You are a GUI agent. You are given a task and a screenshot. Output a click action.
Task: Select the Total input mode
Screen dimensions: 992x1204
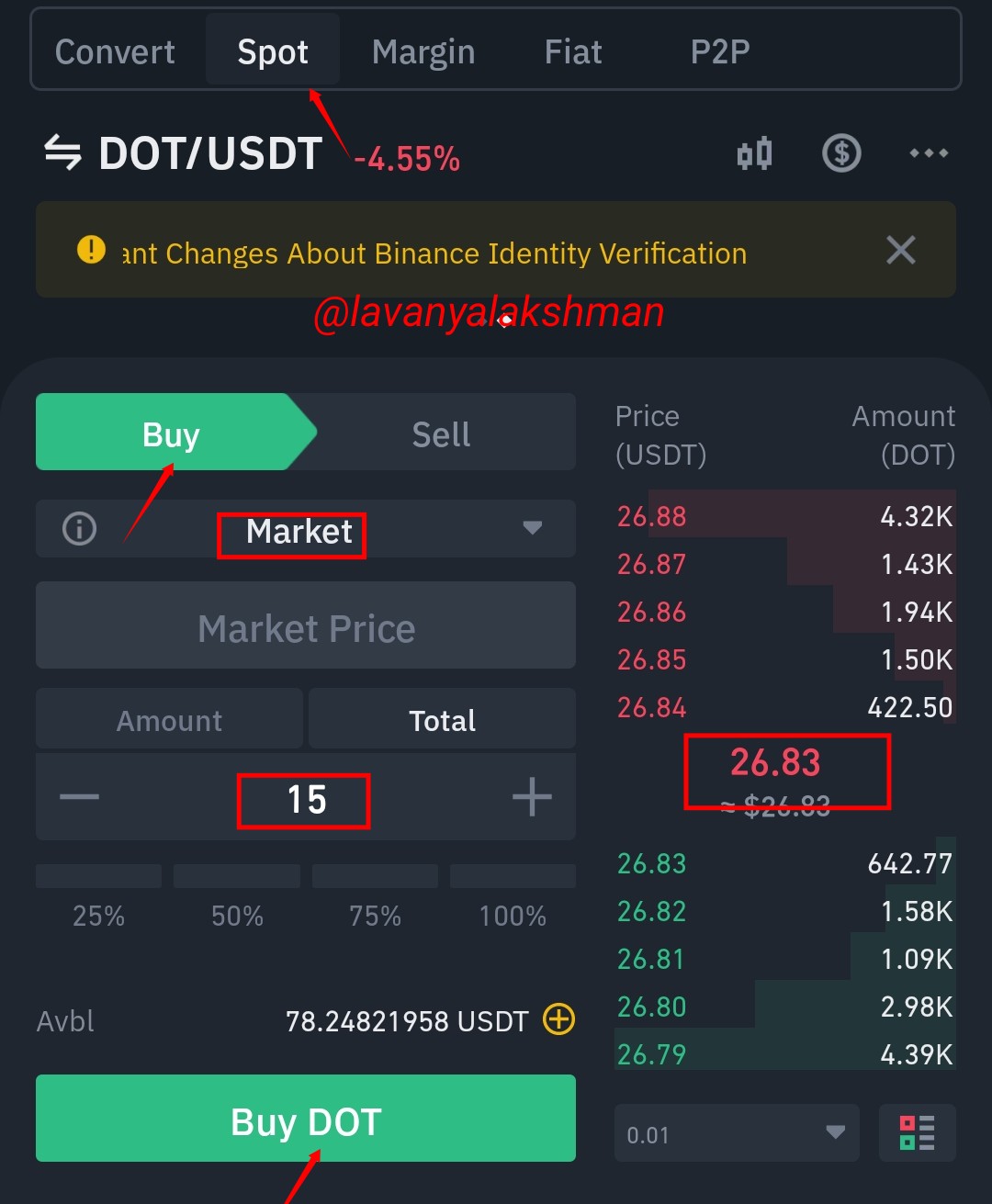pos(442,720)
